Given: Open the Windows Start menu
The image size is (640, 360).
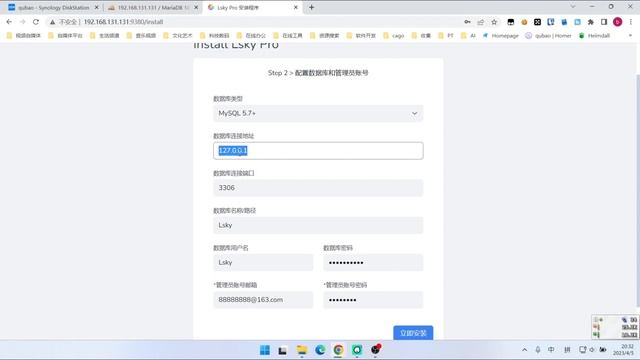Looking at the screenshot, I should pyautogui.click(x=265, y=350).
